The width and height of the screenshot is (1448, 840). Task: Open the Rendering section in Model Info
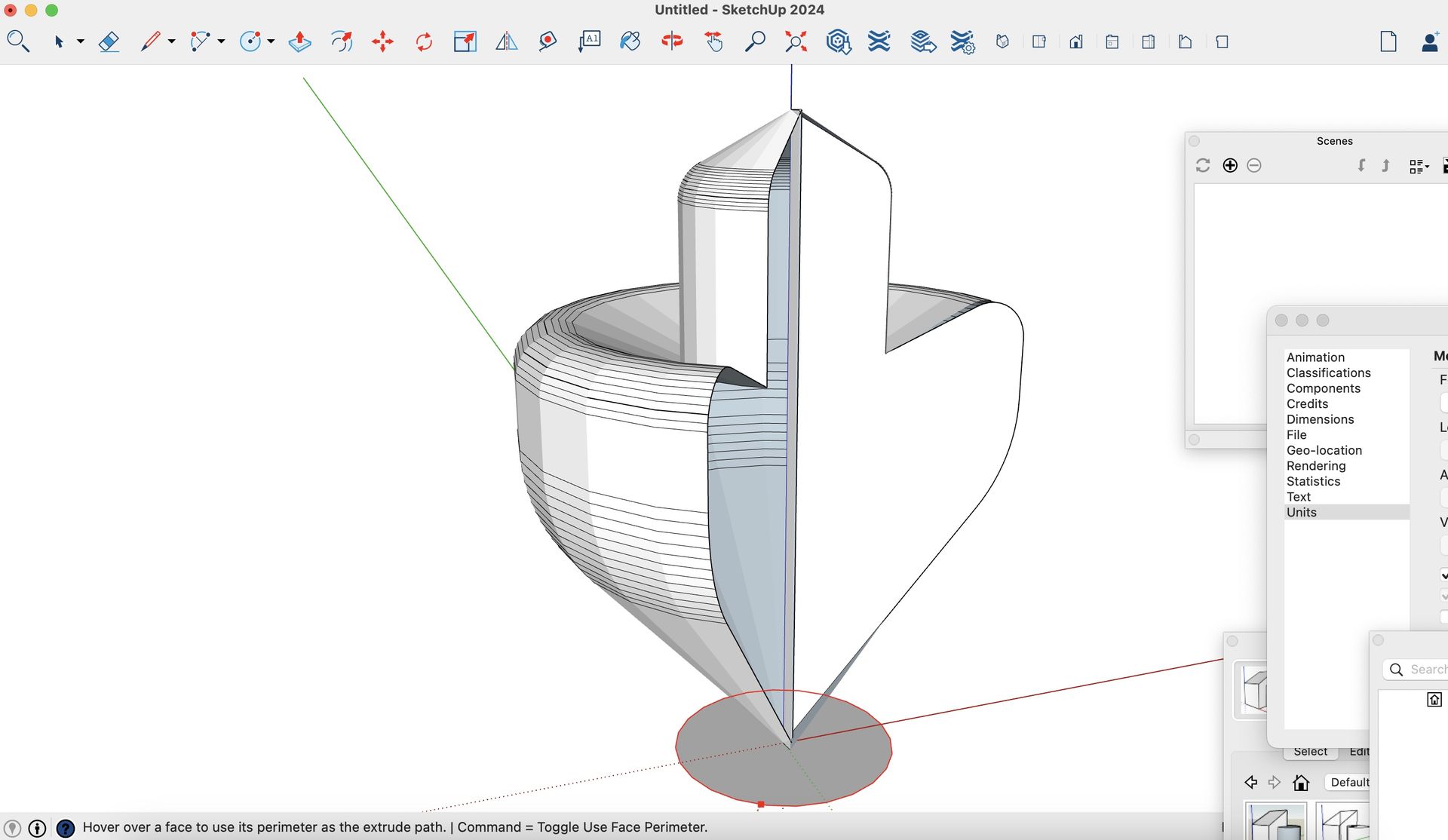1315,466
